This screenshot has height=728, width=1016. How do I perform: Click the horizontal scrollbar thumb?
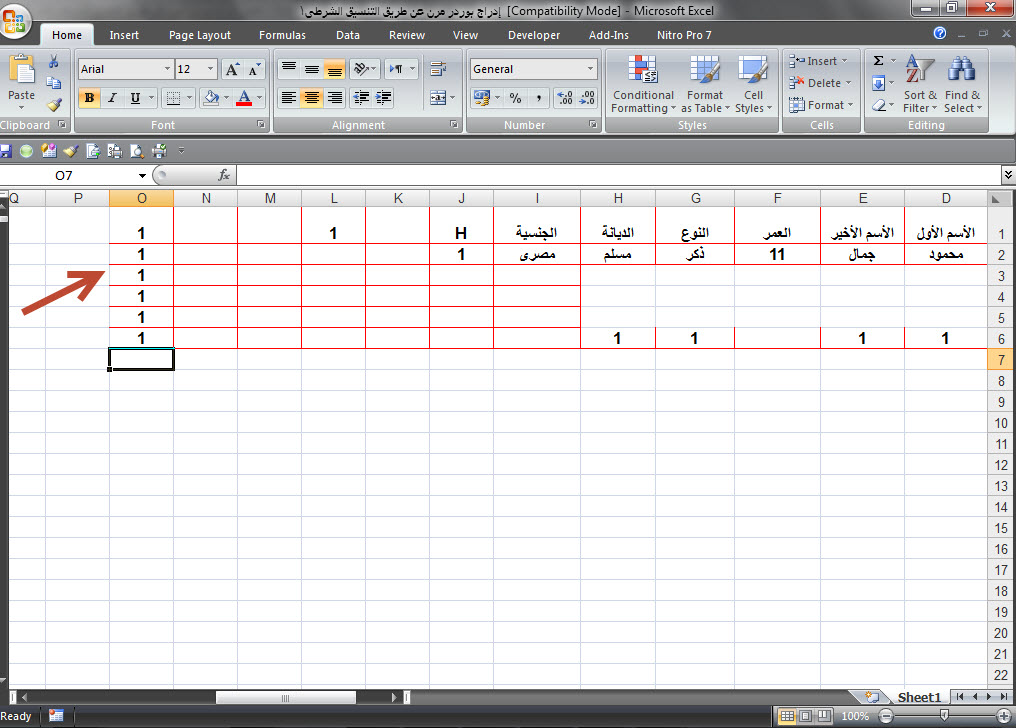coord(285,698)
